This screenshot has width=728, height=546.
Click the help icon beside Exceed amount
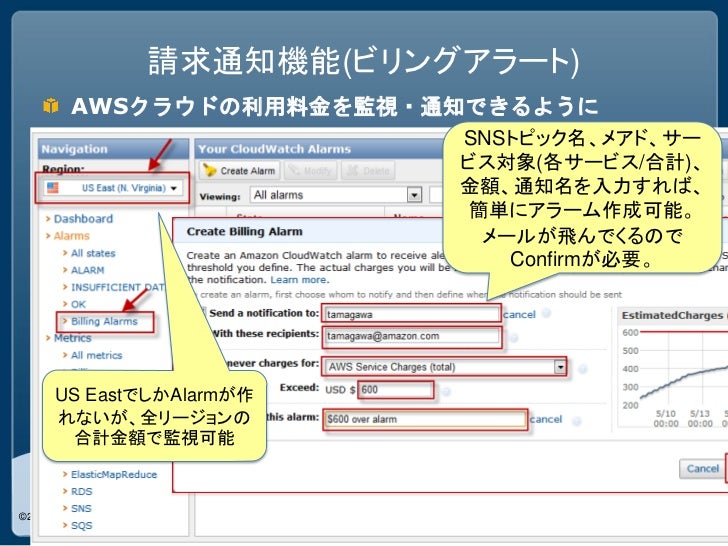[x=446, y=391]
